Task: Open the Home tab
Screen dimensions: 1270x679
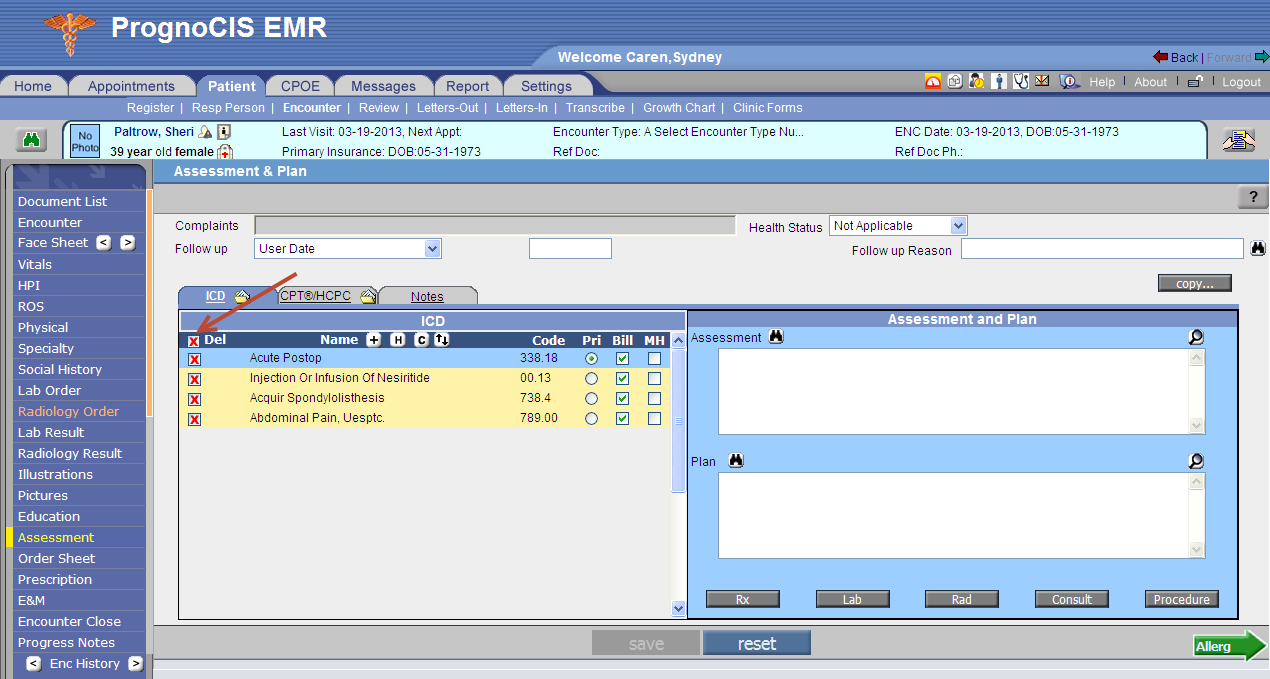Action: point(33,86)
